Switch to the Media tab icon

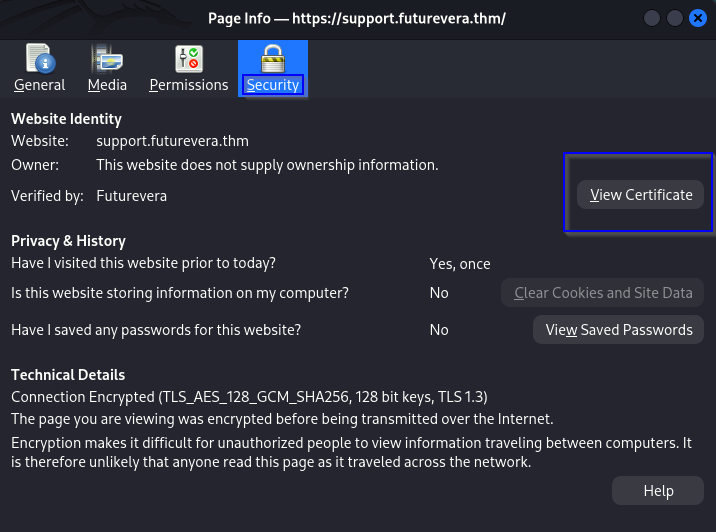coord(107,60)
